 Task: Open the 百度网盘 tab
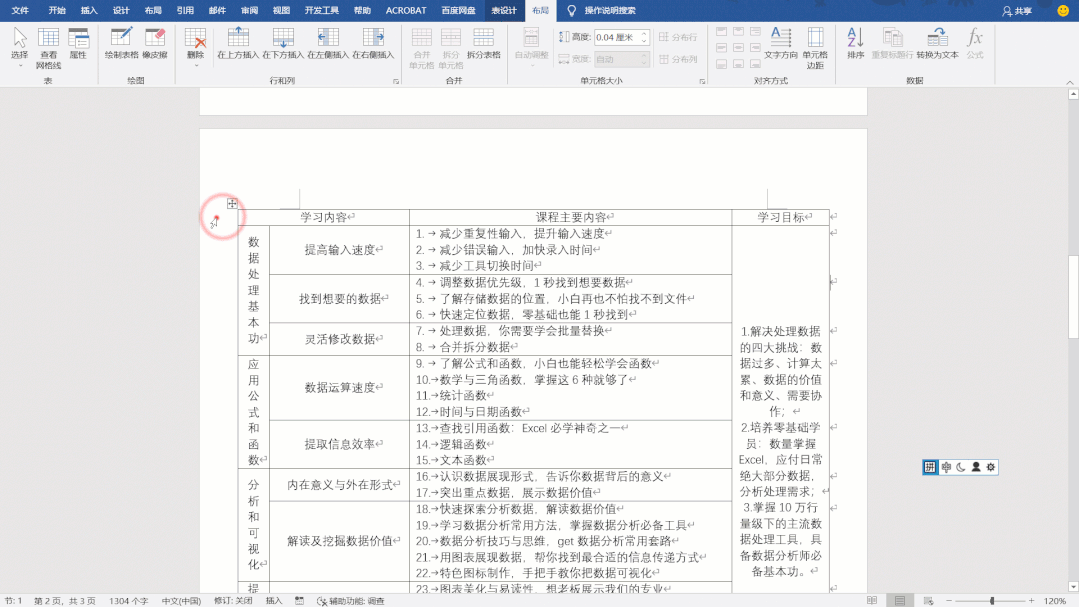point(458,10)
